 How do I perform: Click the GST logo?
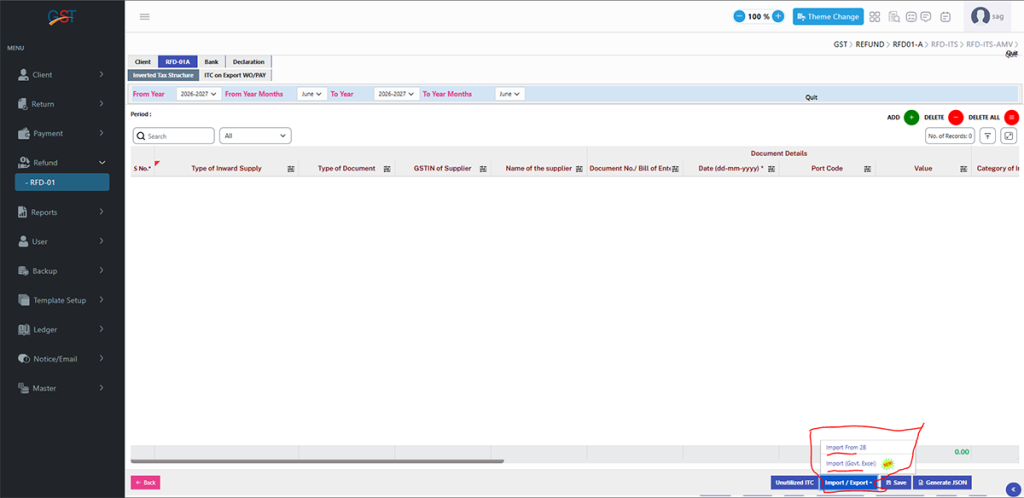point(62,16)
